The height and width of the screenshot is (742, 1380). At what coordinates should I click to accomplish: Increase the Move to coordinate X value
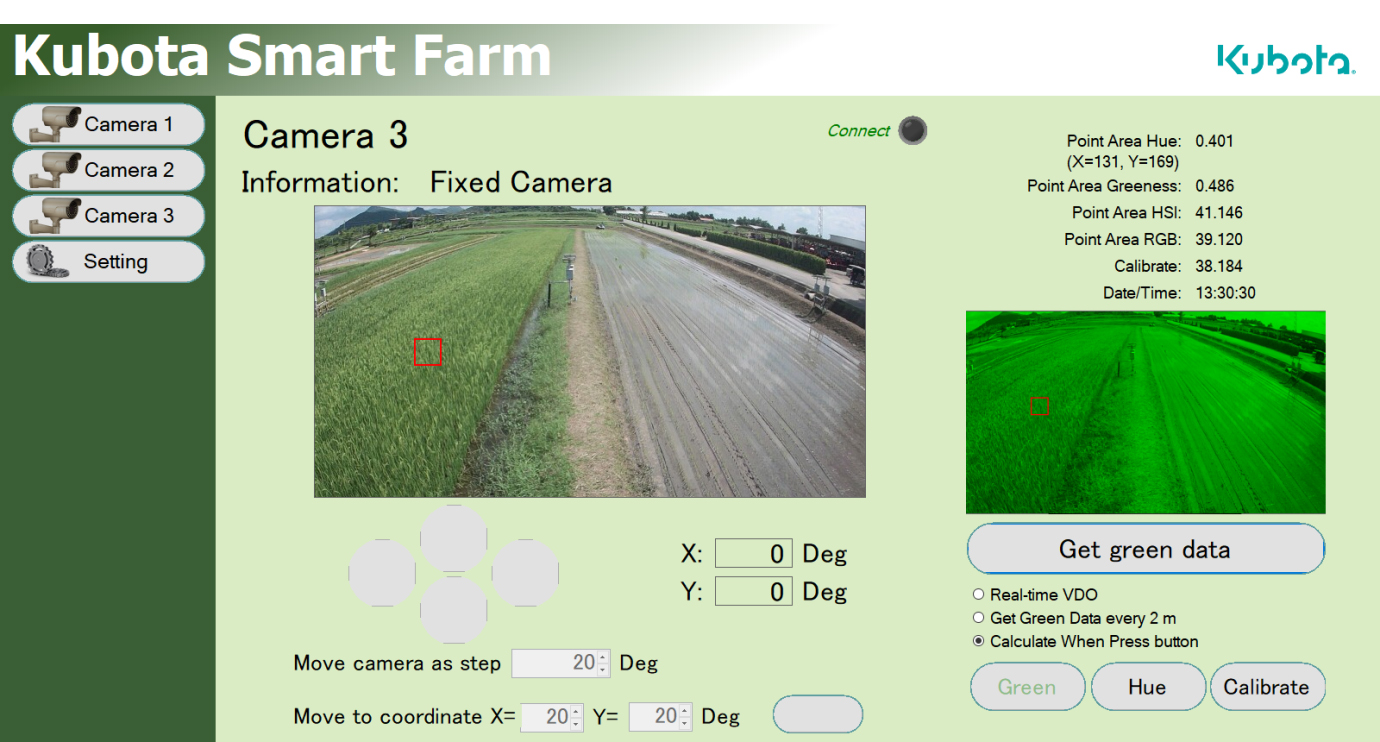tap(576, 711)
